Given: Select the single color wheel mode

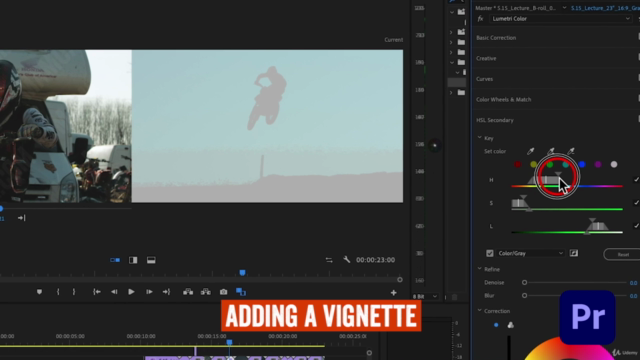Looking at the screenshot, I should (x=496, y=325).
